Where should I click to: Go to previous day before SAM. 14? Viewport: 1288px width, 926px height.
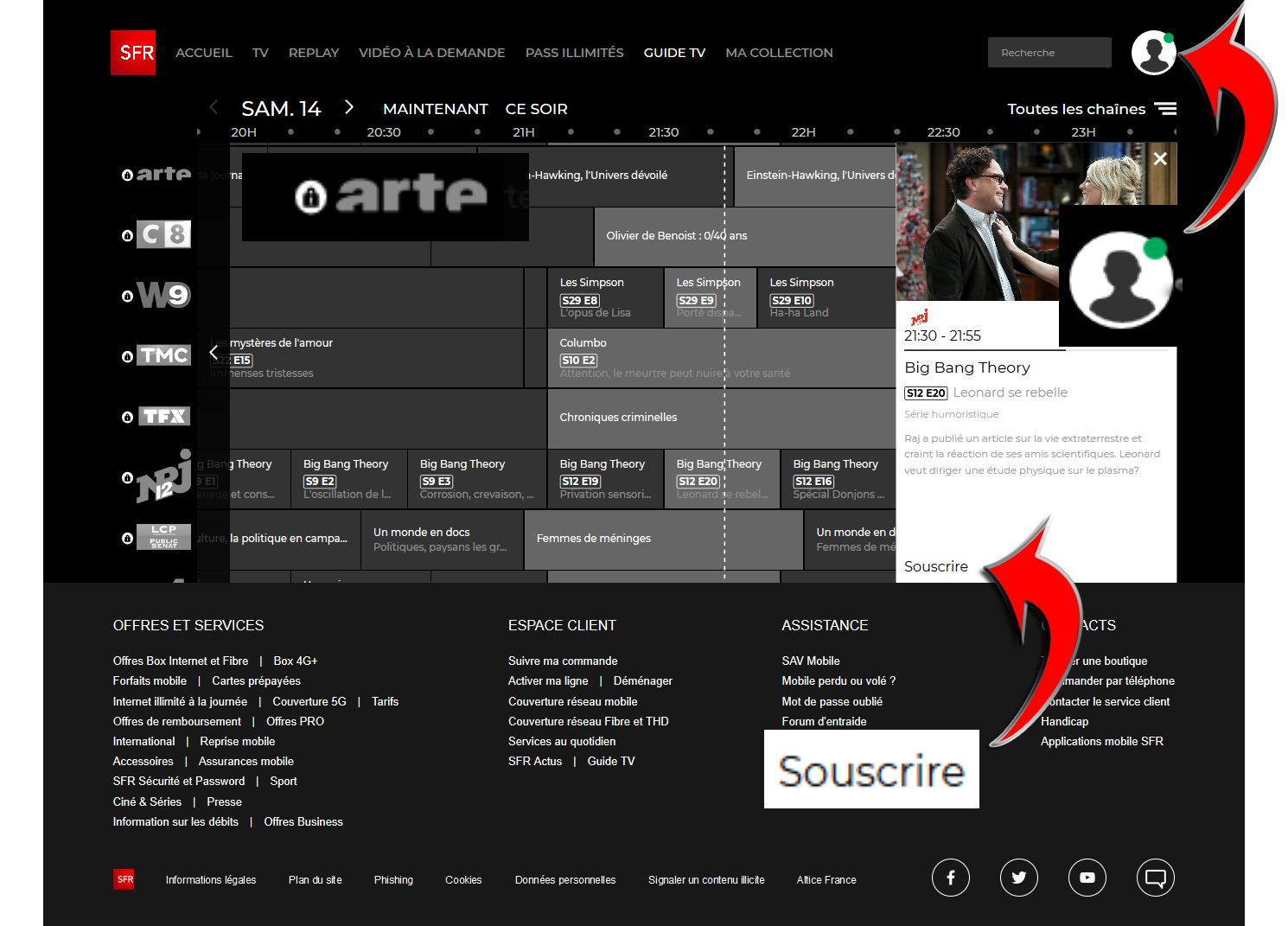(214, 107)
